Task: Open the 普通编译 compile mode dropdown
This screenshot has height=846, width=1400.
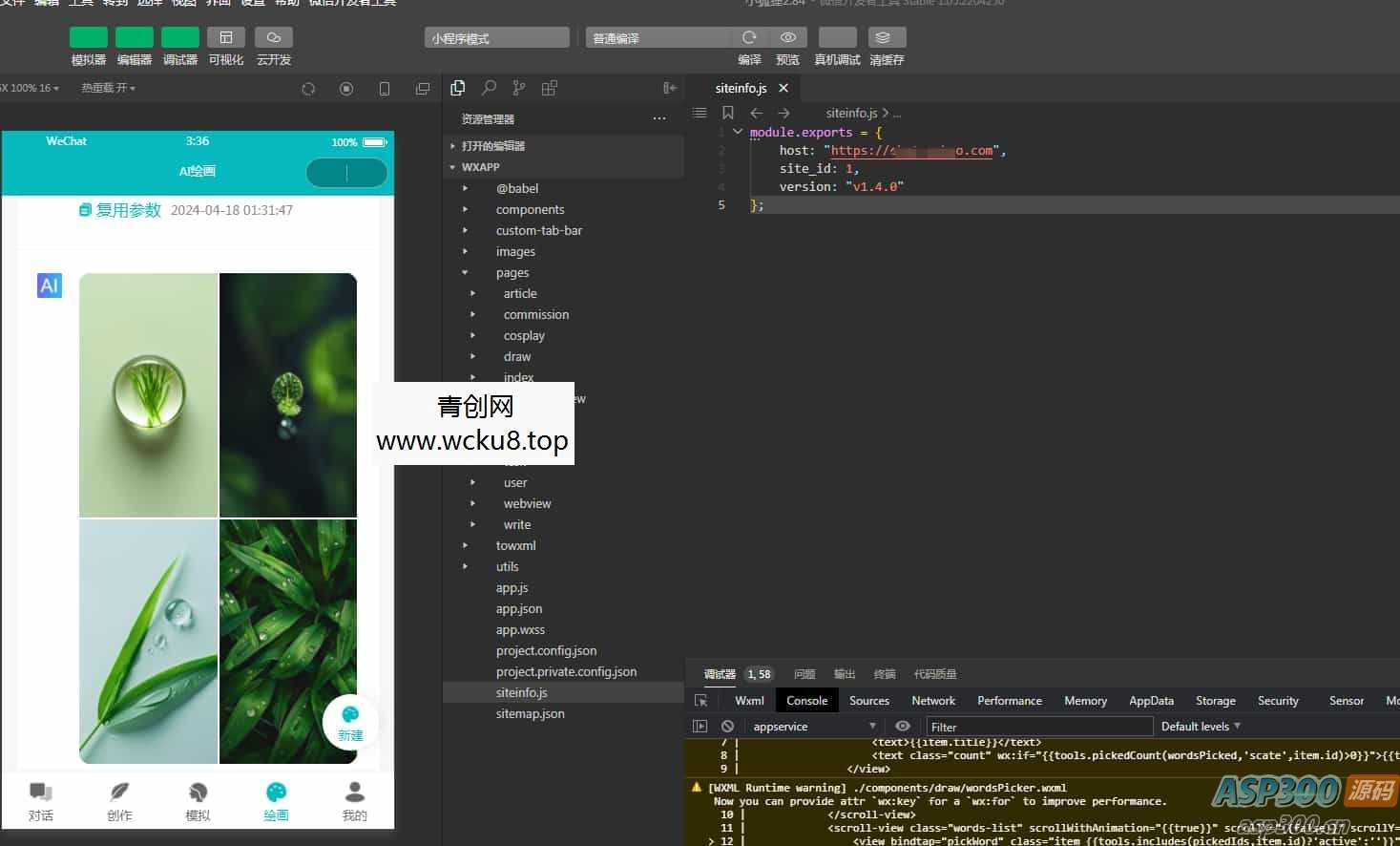Action: [658, 37]
